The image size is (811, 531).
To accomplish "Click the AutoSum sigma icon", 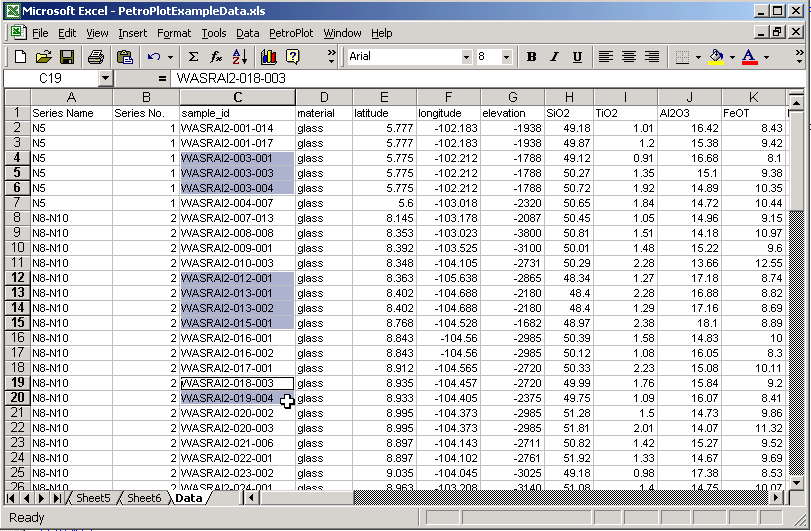I will pos(193,57).
